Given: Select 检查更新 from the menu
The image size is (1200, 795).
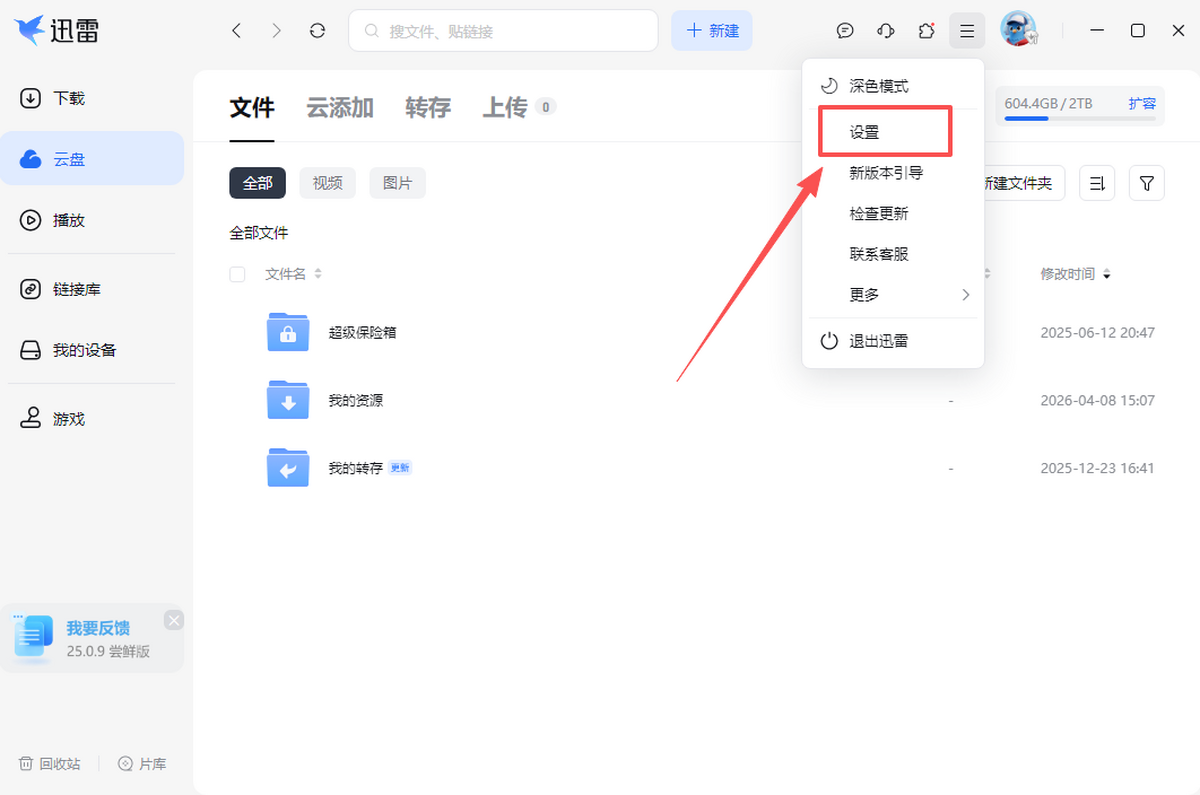Looking at the screenshot, I should (x=893, y=214).
